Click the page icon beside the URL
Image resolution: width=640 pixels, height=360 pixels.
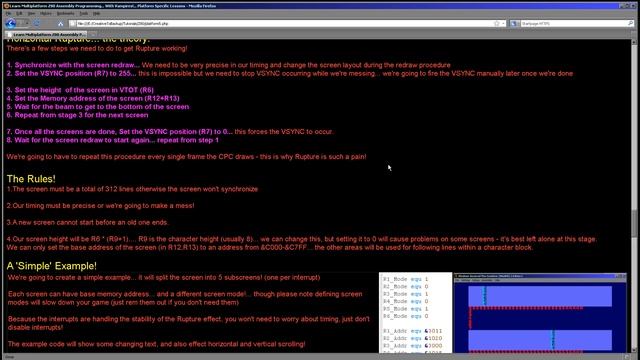tap(73, 24)
